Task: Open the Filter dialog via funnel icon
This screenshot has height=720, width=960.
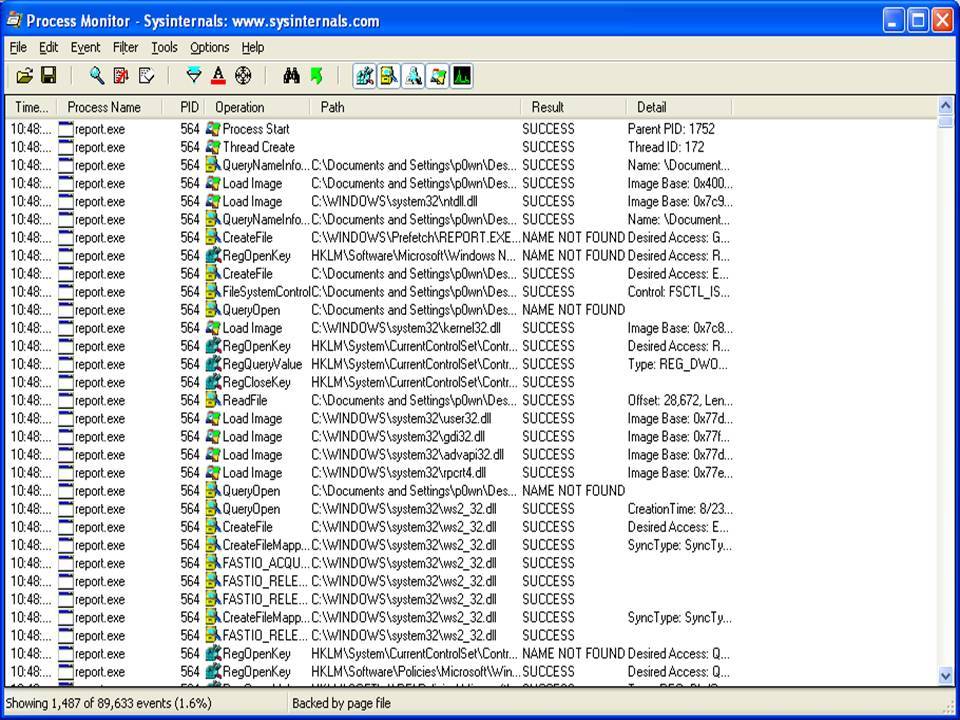Action: pos(193,76)
